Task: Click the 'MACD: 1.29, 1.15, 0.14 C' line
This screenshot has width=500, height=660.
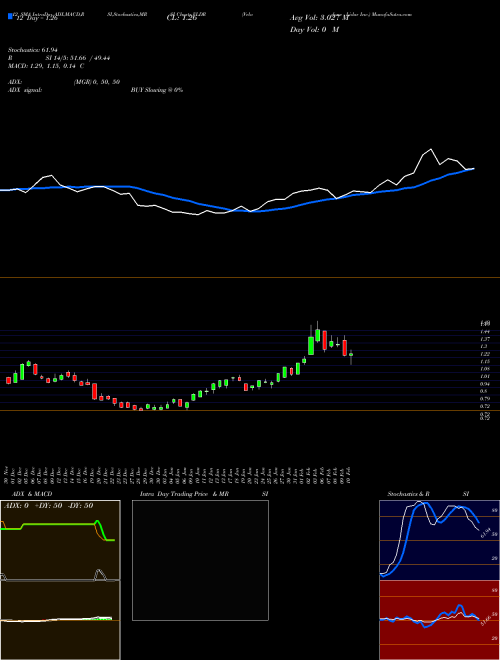Action: pyautogui.click(x=46, y=66)
